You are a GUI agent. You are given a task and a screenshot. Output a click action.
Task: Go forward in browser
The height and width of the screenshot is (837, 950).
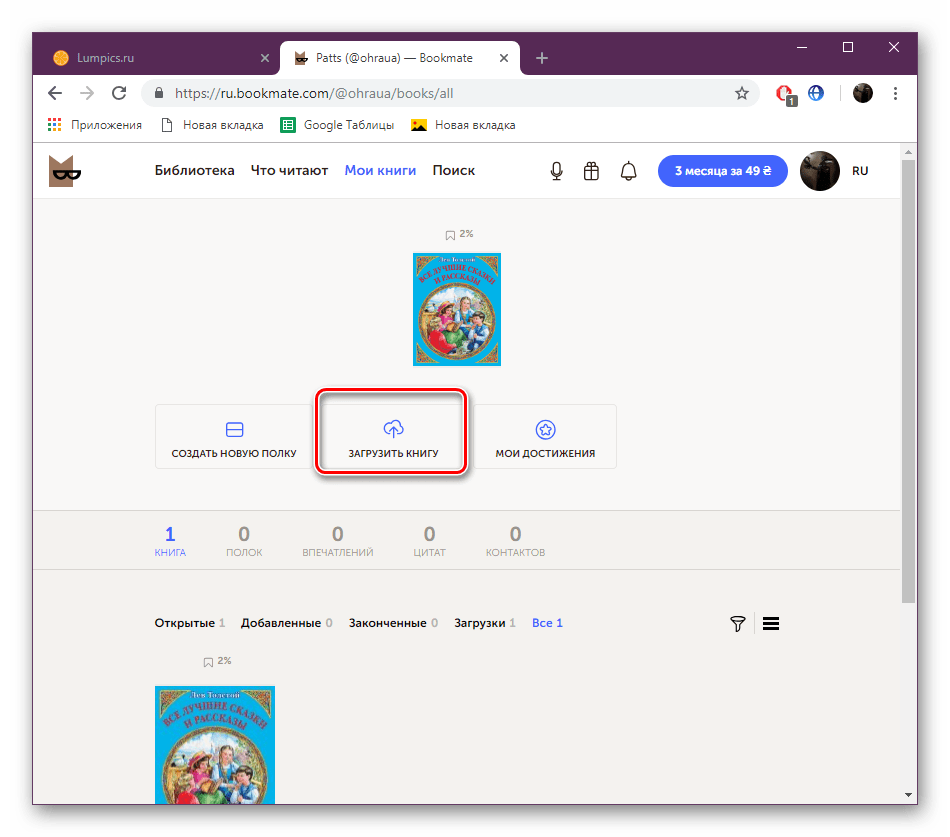pyautogui.click(x=87, y=93)
